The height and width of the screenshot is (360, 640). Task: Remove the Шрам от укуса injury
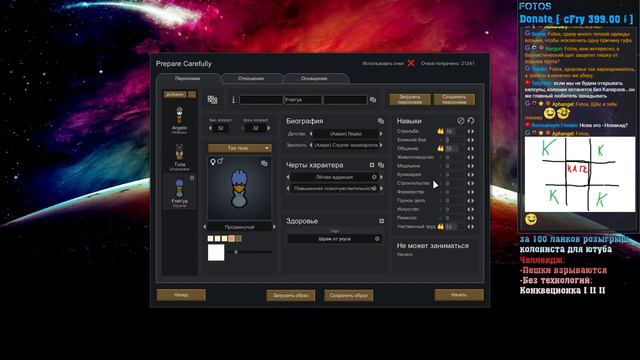tap(377, 239)
